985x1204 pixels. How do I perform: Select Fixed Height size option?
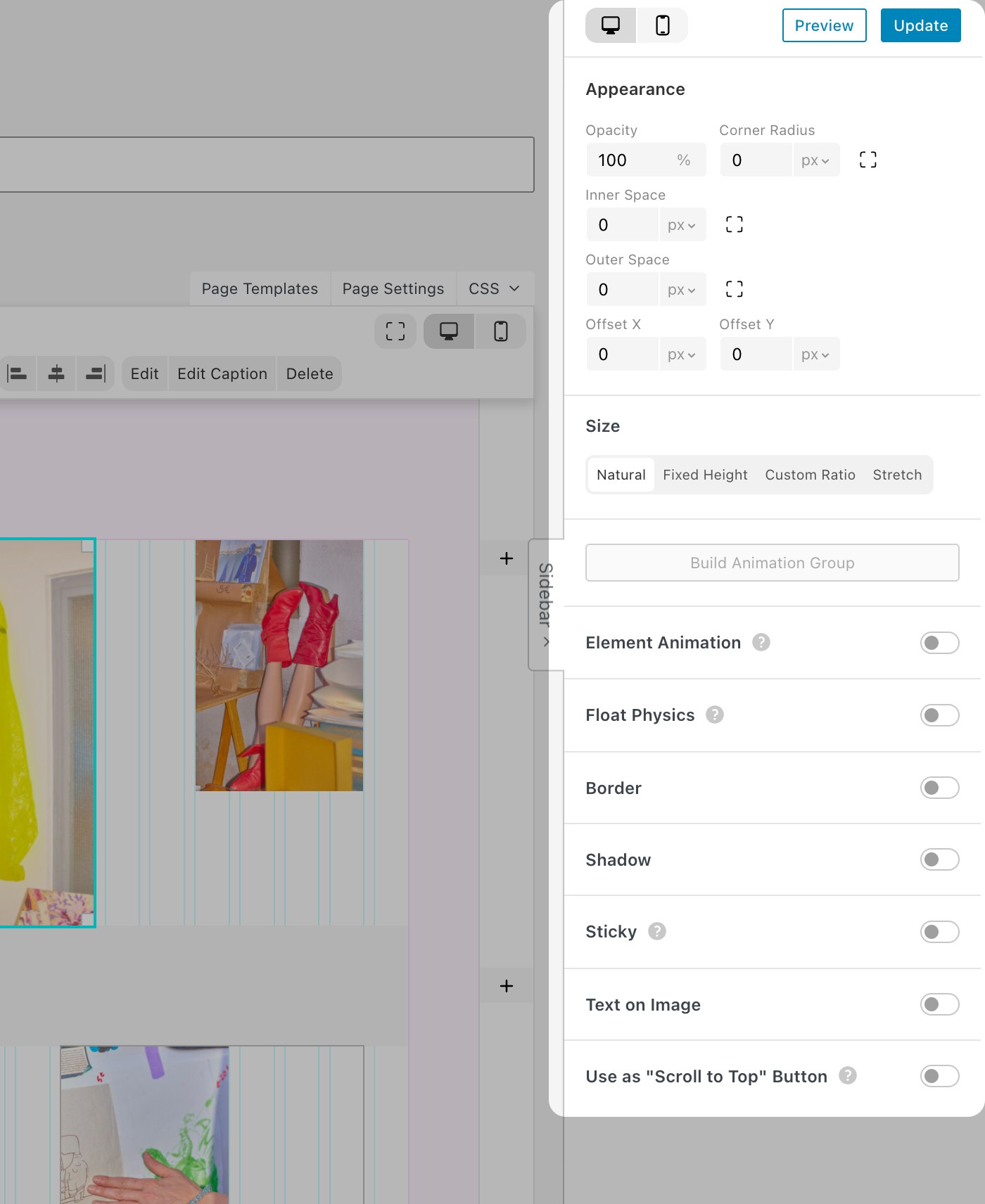705,475
